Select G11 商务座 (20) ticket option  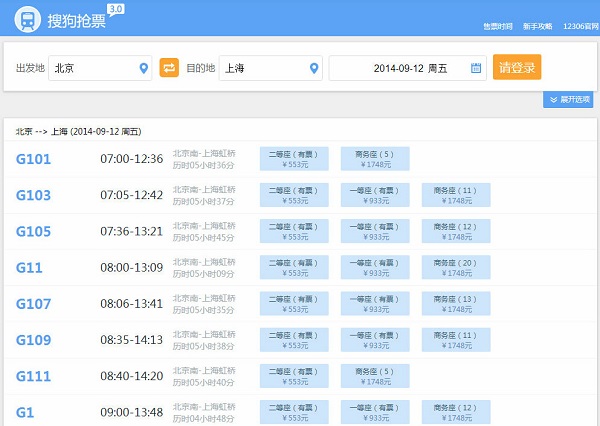pos(456,267)
